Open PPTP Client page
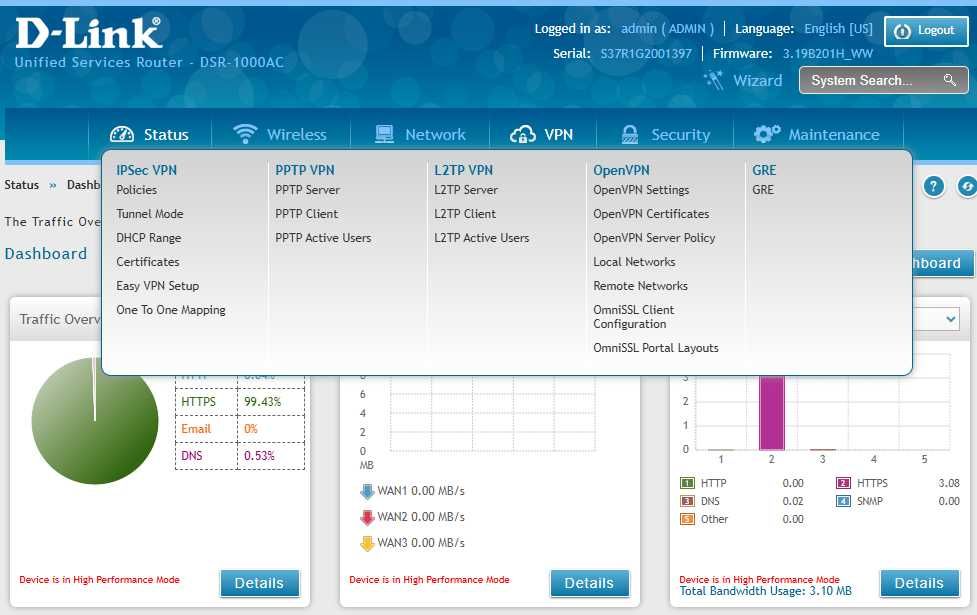Viewport: 977px width, 615px height. [x=307, y=214]
